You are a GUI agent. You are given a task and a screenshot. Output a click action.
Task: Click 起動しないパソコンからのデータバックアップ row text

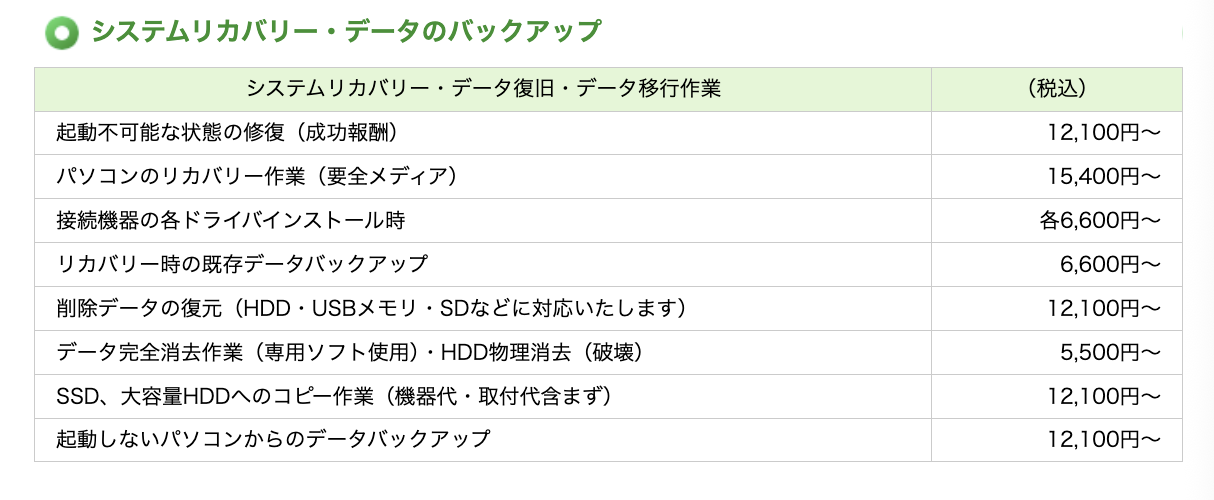click(x=274, y=439)
